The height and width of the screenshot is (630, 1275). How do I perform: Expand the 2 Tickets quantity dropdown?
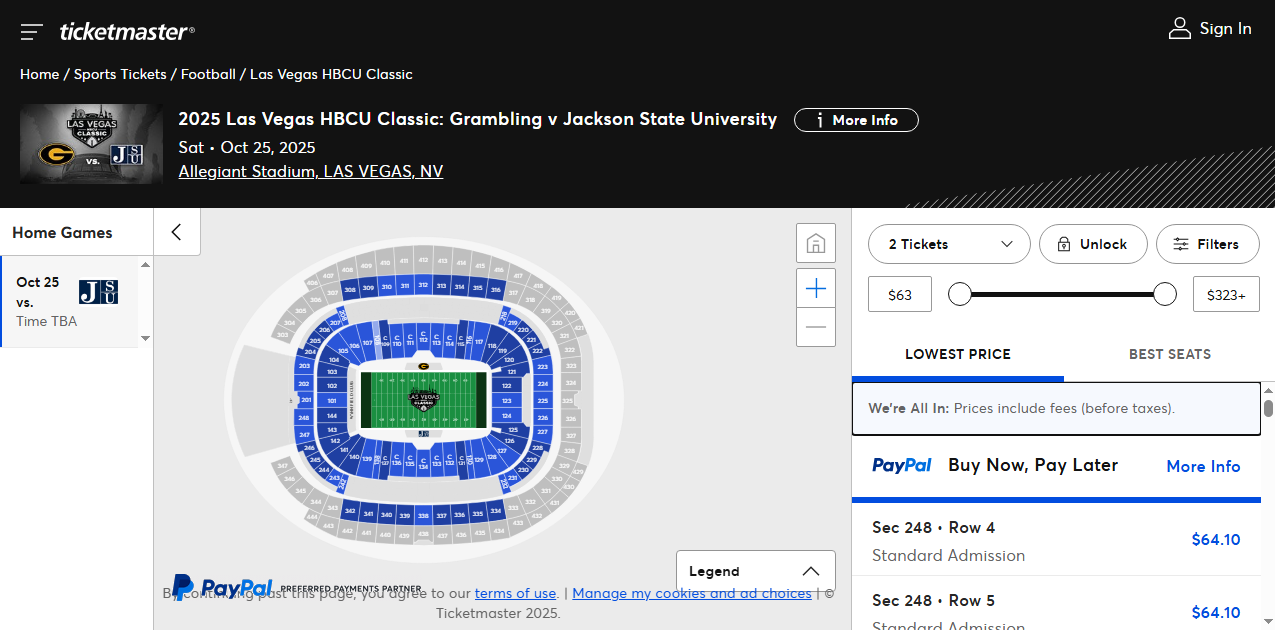pos(948,244)
